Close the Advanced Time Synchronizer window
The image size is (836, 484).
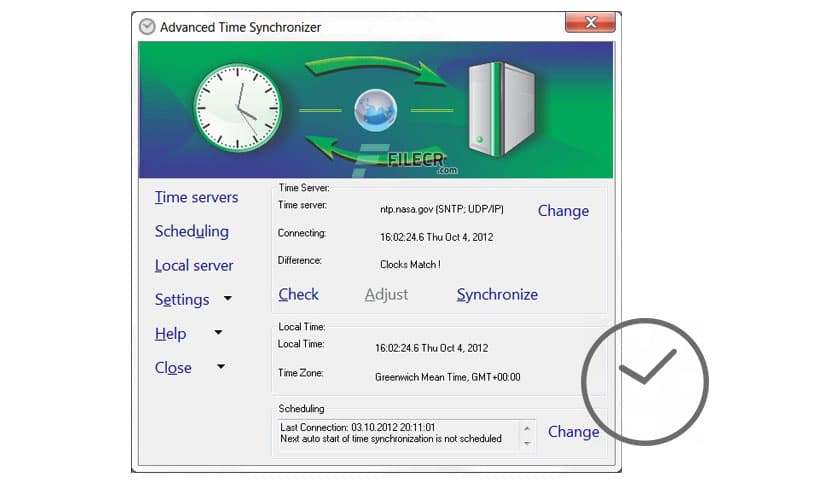(x=590, y=22)
